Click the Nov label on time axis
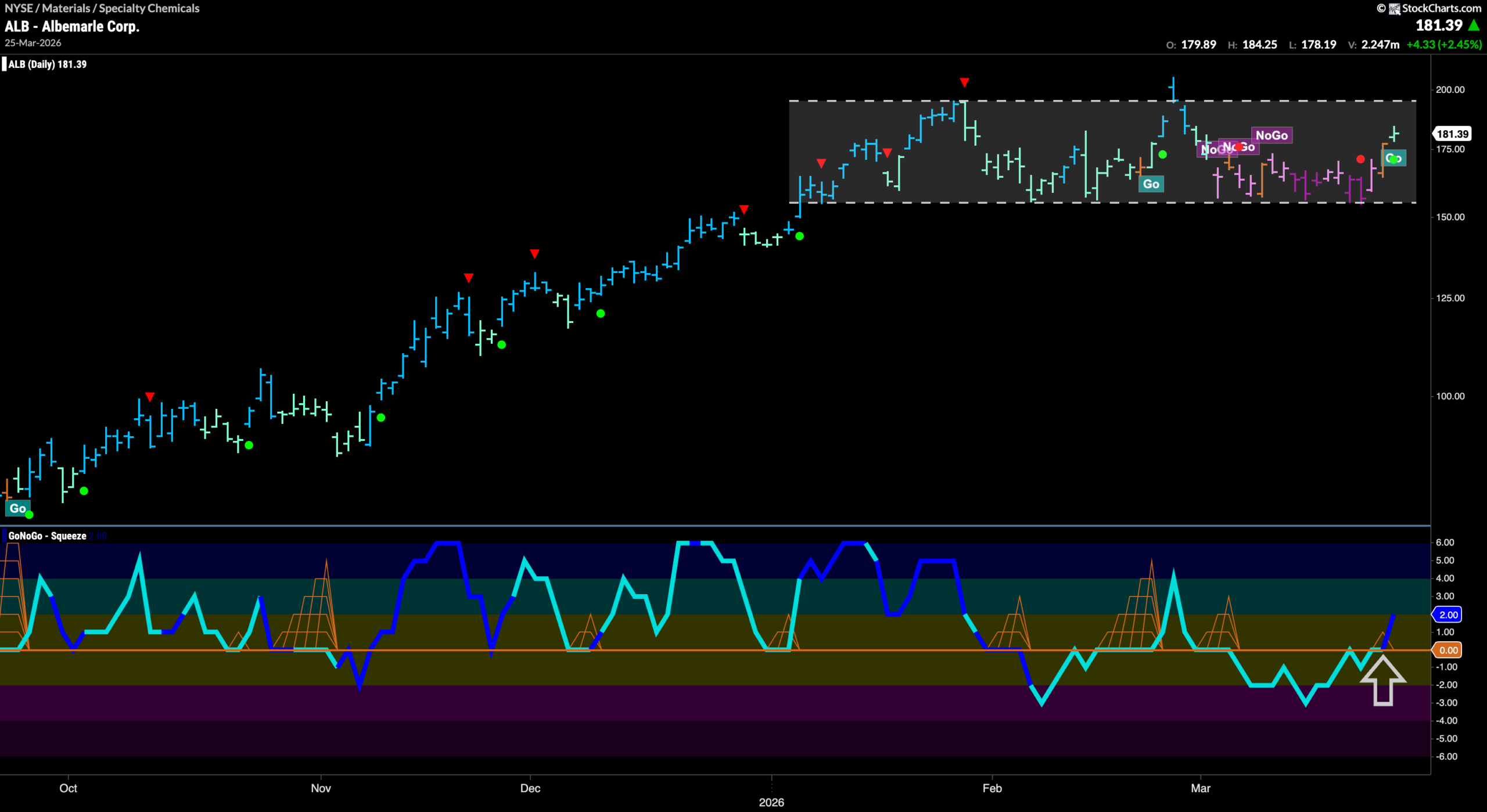The width and height of the screenshot is (1487, 812). click(x=321, y=788)
